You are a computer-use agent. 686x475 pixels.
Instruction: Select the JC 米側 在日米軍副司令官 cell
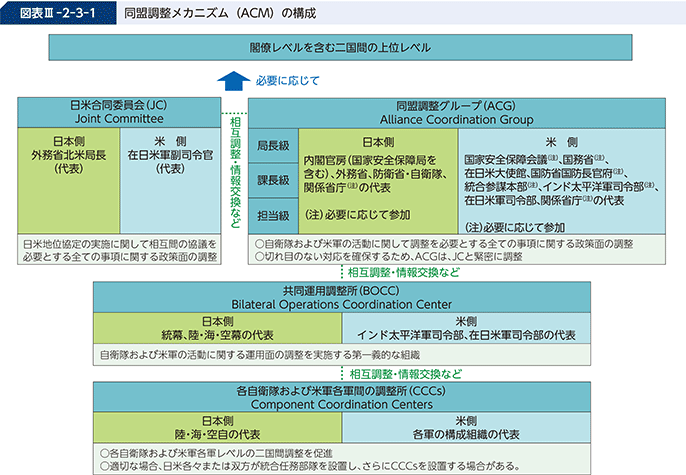(169, 177)
